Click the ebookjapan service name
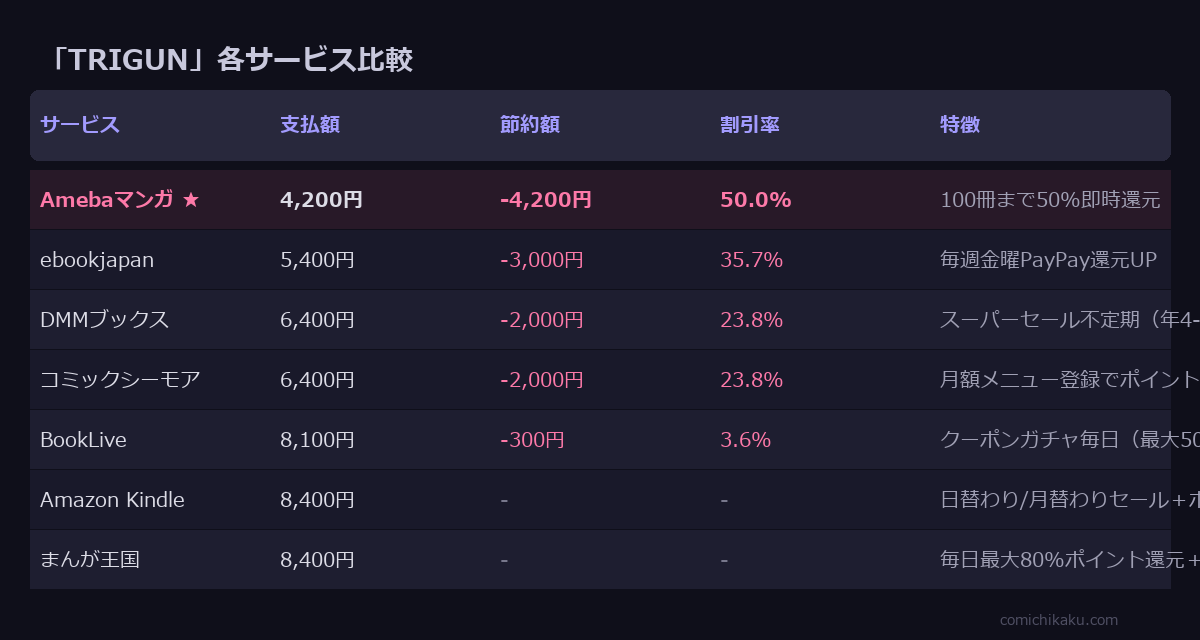 (97, 260)
